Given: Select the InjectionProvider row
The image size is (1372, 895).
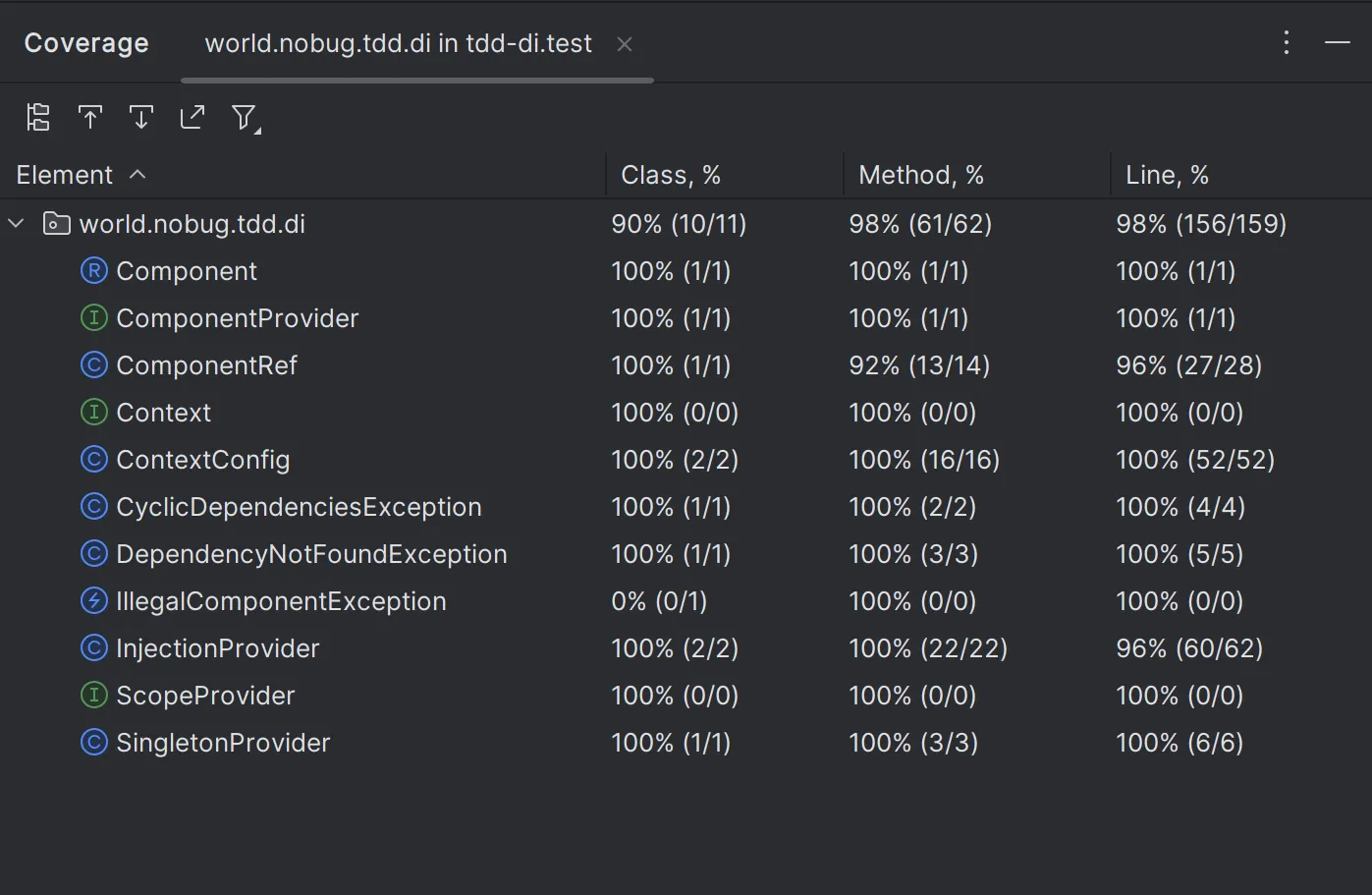Looking at the screenshot, I should [218, 648].
